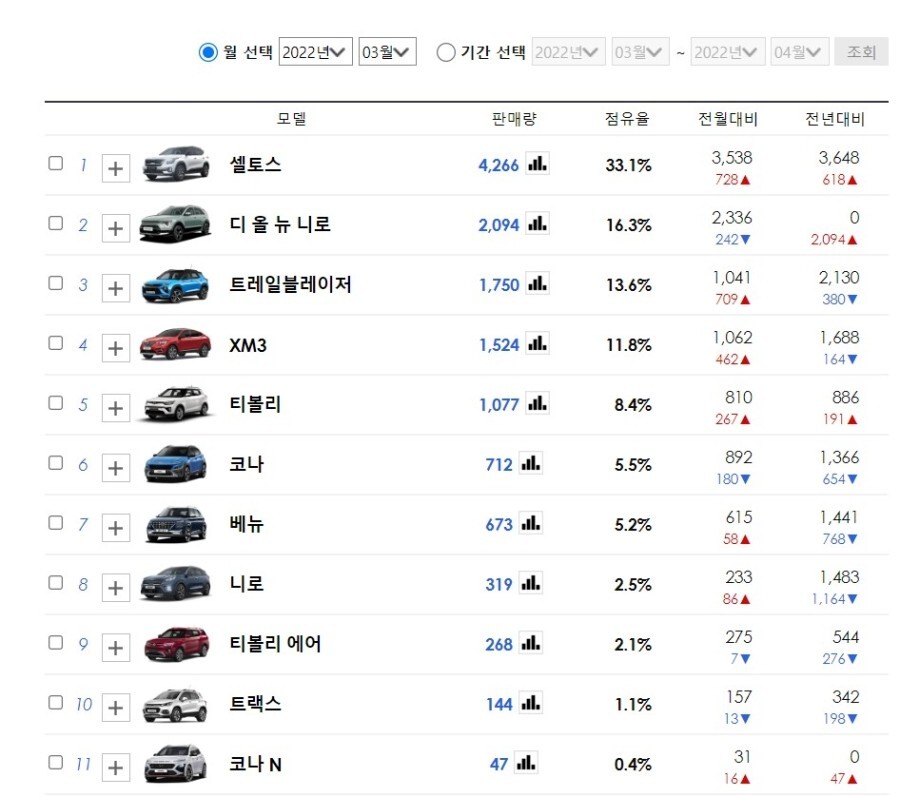Viewport: 900px width, 797px height.
Task: Open sales chart icon for 티볼리 row
Action: 537,403
